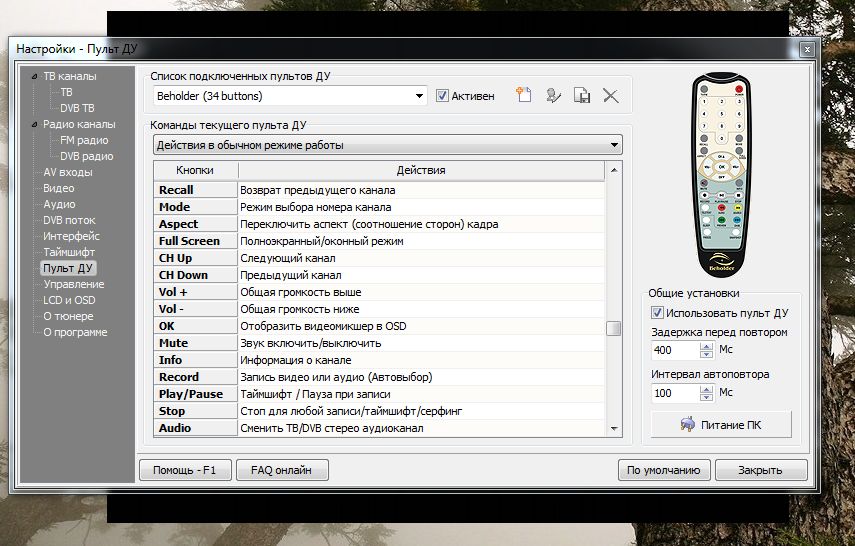Click the commands list scrollbar thumb
The height and width of the screenshot is (546, 855).
(614, 328)
